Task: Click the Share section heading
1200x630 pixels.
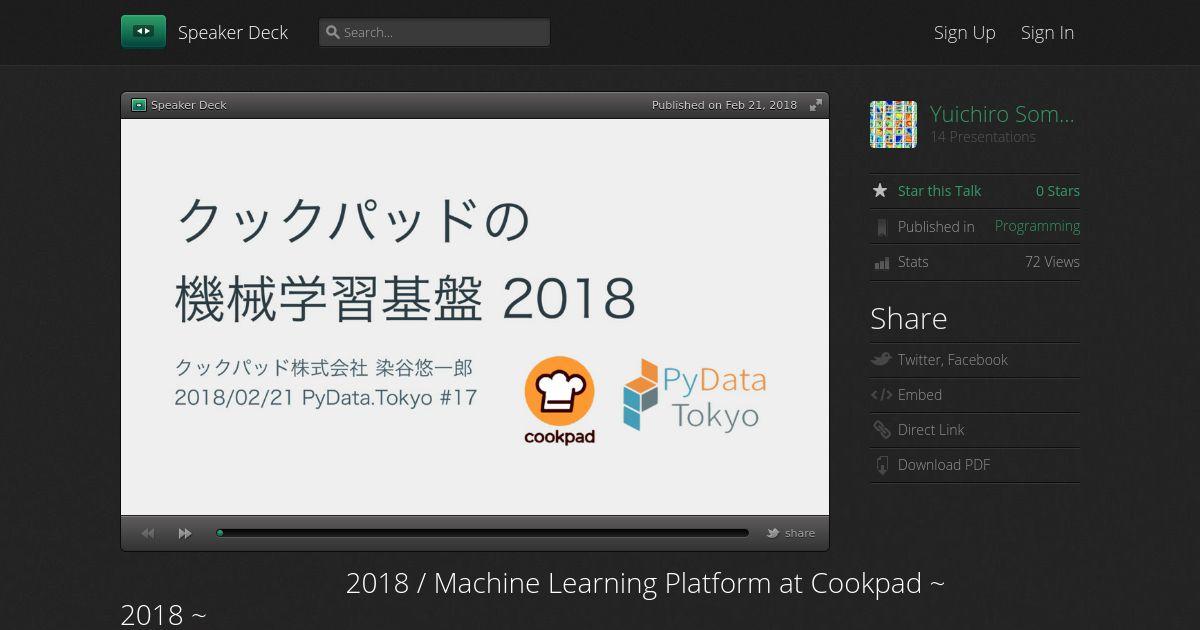Action: (x=908, y=319)
